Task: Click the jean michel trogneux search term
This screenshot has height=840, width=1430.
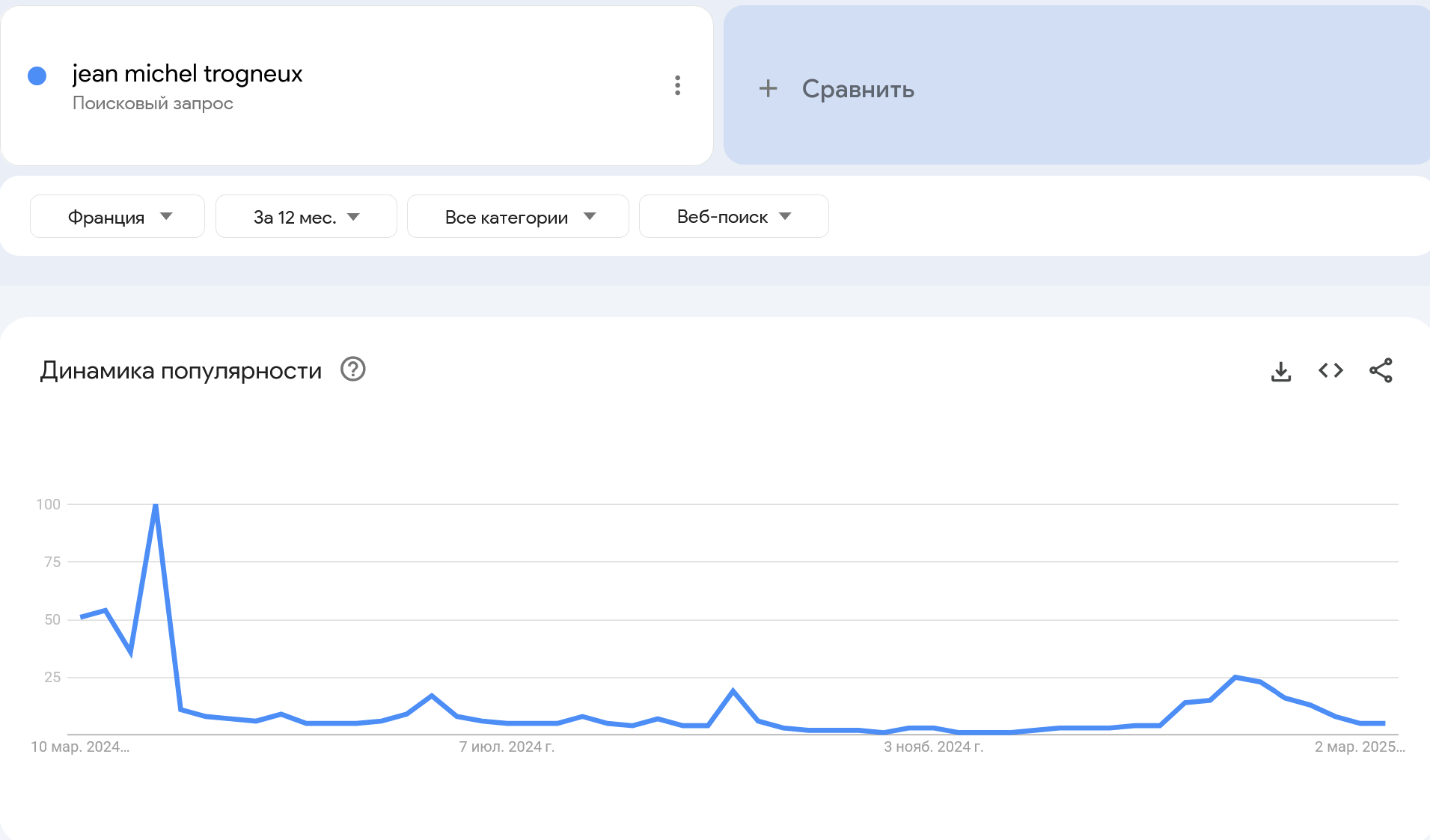Action: point(187,73)
